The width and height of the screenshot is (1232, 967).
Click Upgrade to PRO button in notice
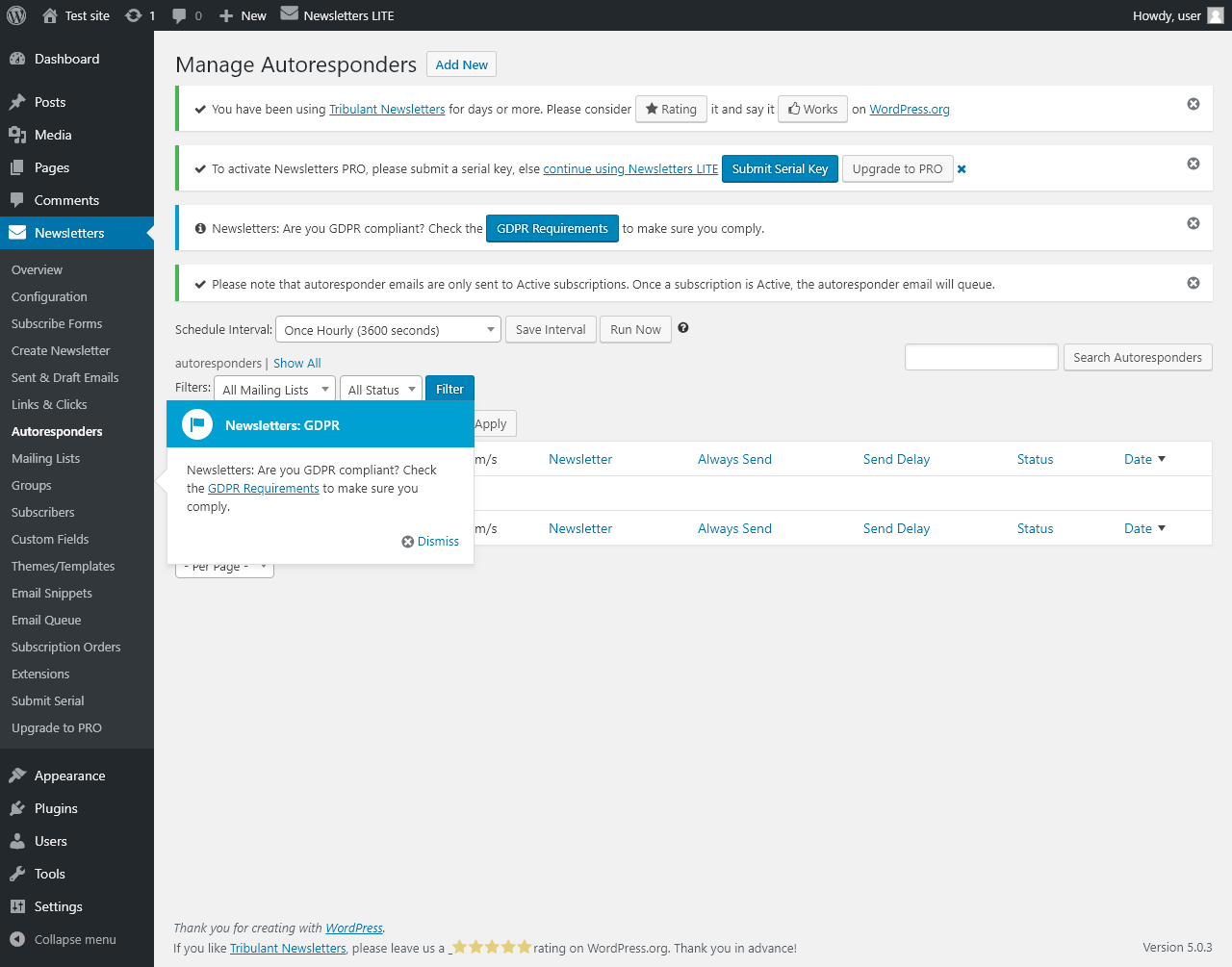coord(898,168)
